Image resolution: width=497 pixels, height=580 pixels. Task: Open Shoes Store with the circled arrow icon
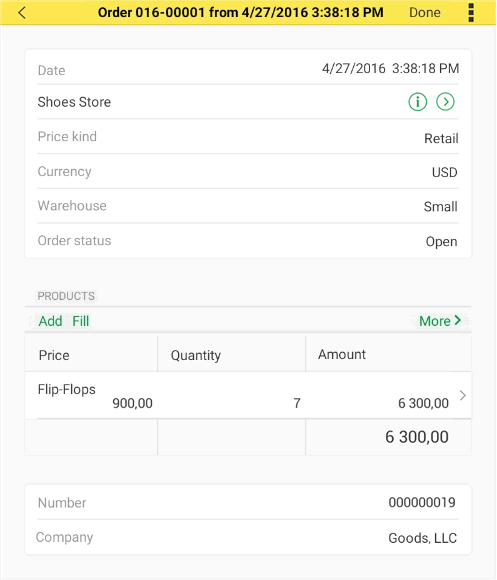445,101
